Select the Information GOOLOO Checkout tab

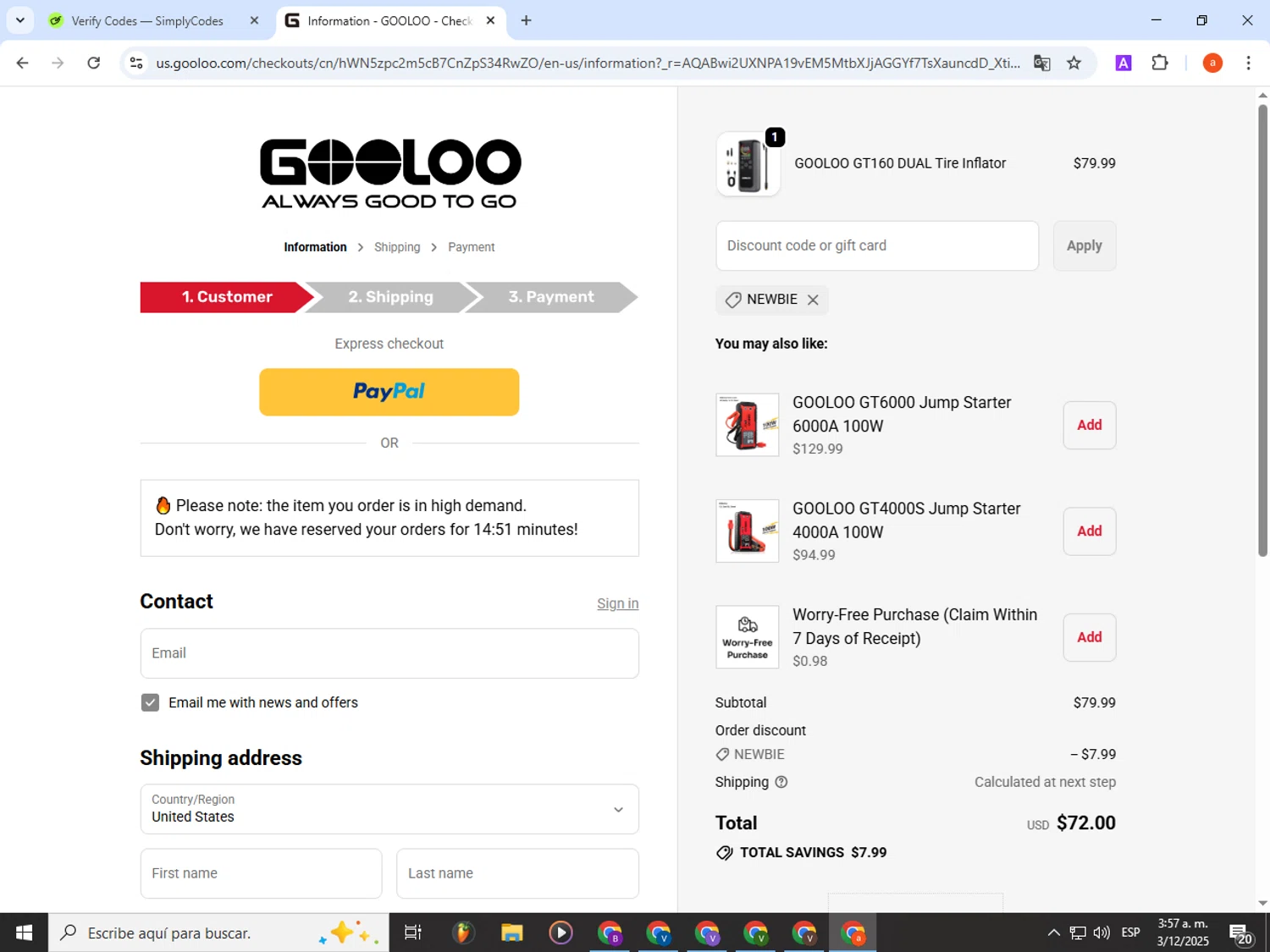(389, 20)
